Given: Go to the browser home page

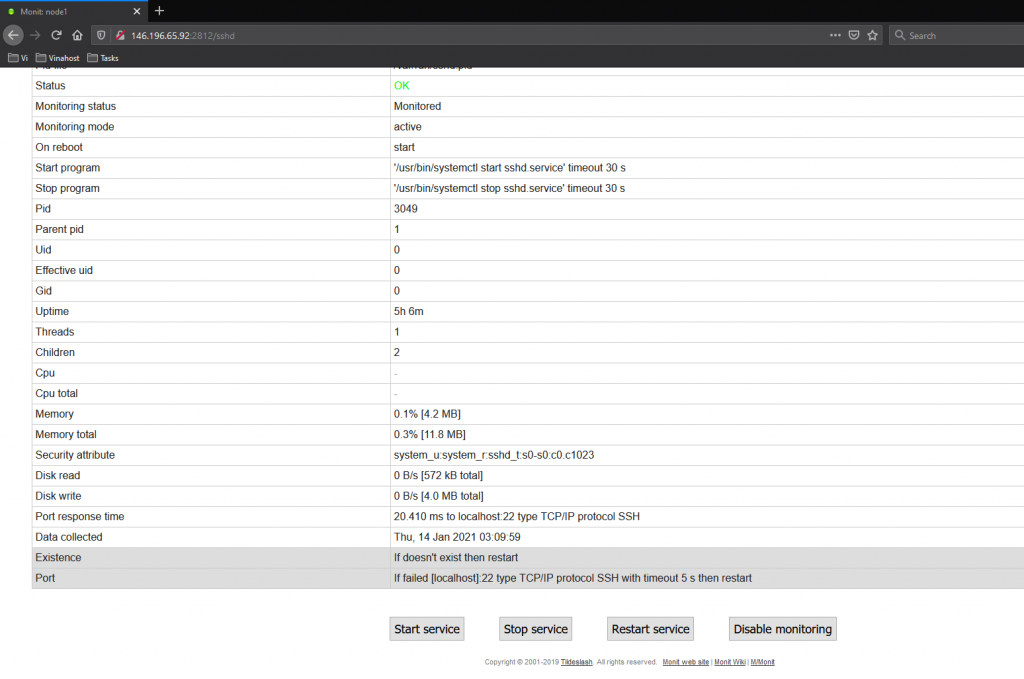Looking at the screenshot, I should coord(77,35).
